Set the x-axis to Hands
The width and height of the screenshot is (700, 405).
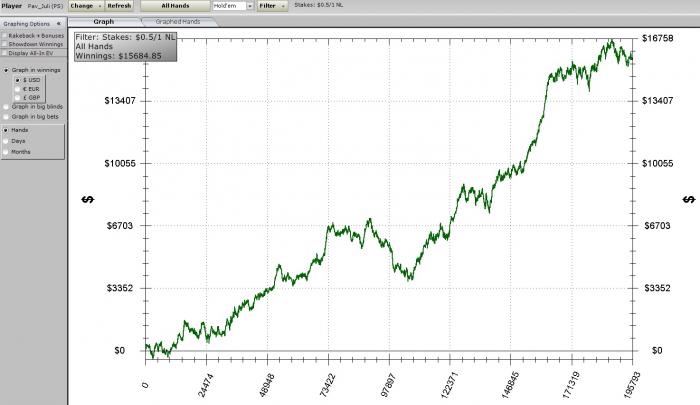(x=6, y=130)
